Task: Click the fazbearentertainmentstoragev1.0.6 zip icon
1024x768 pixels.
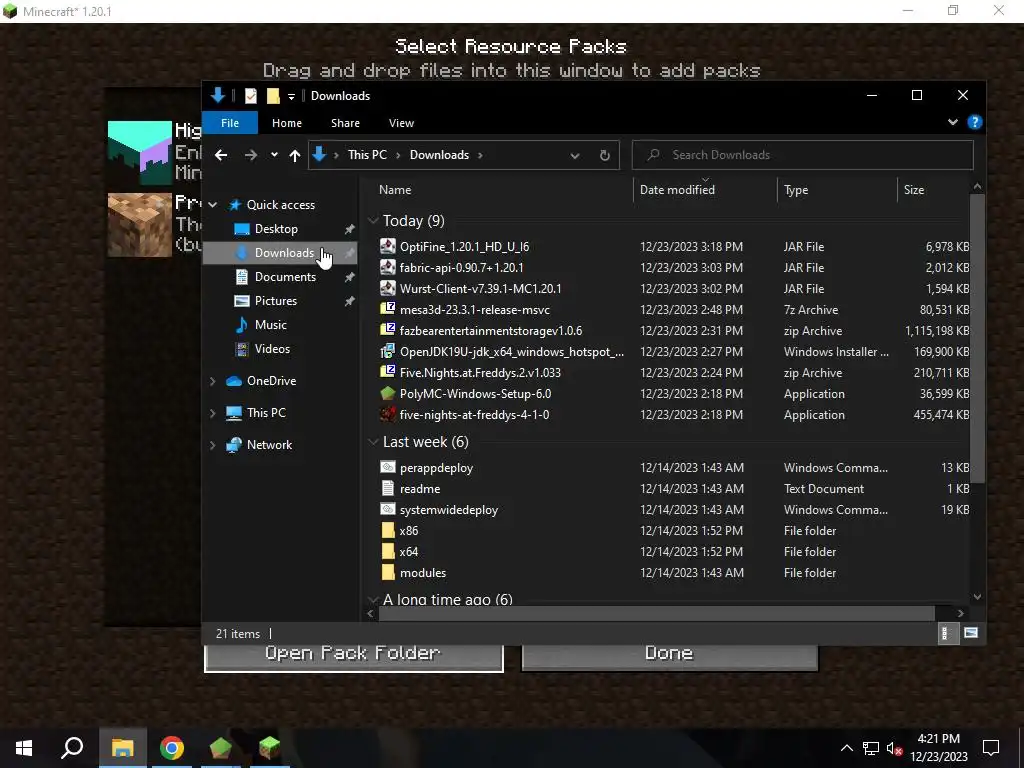Action: click(x=388, y=330)
